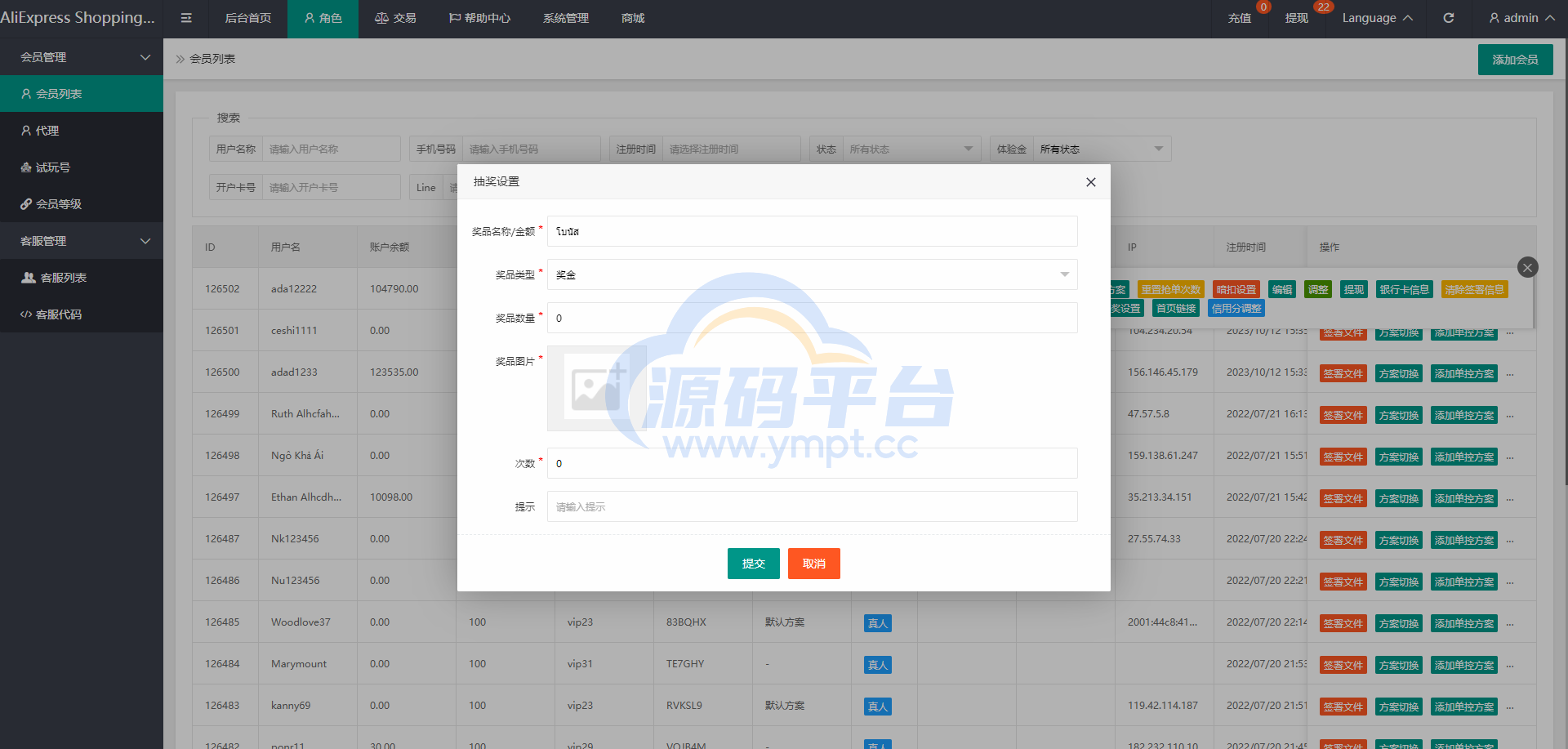This screenshot has width=1568, height=749.
Task: Click the refresh icon in the top bar
Action: 1448,18
